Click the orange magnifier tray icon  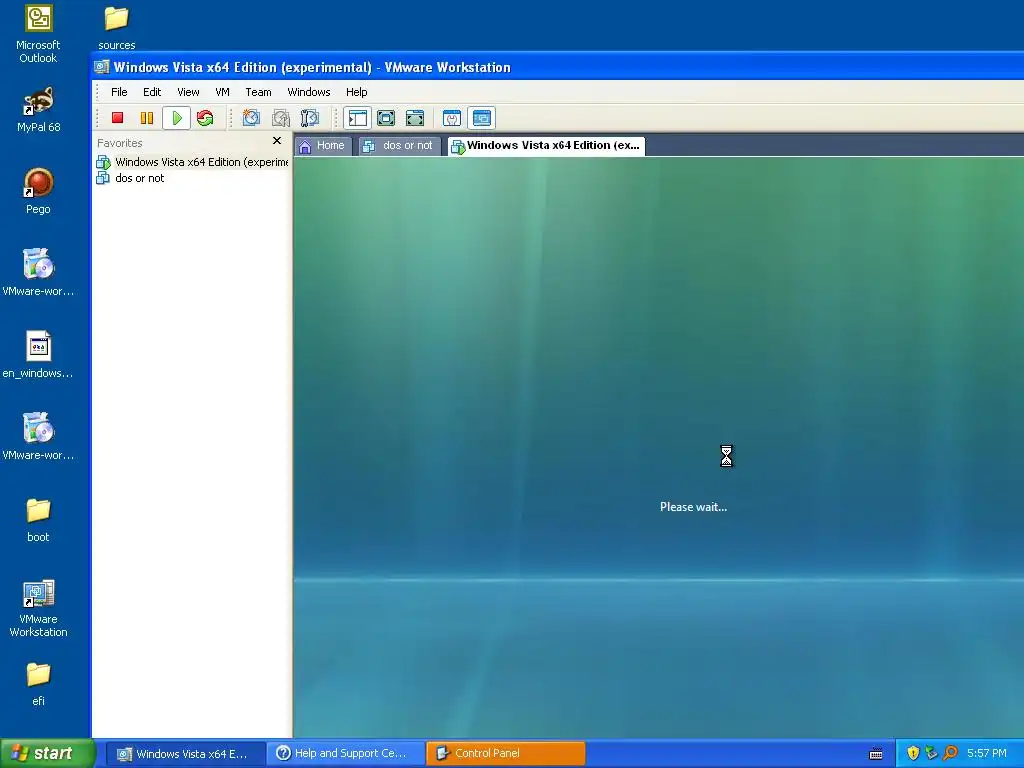[950, 754]
